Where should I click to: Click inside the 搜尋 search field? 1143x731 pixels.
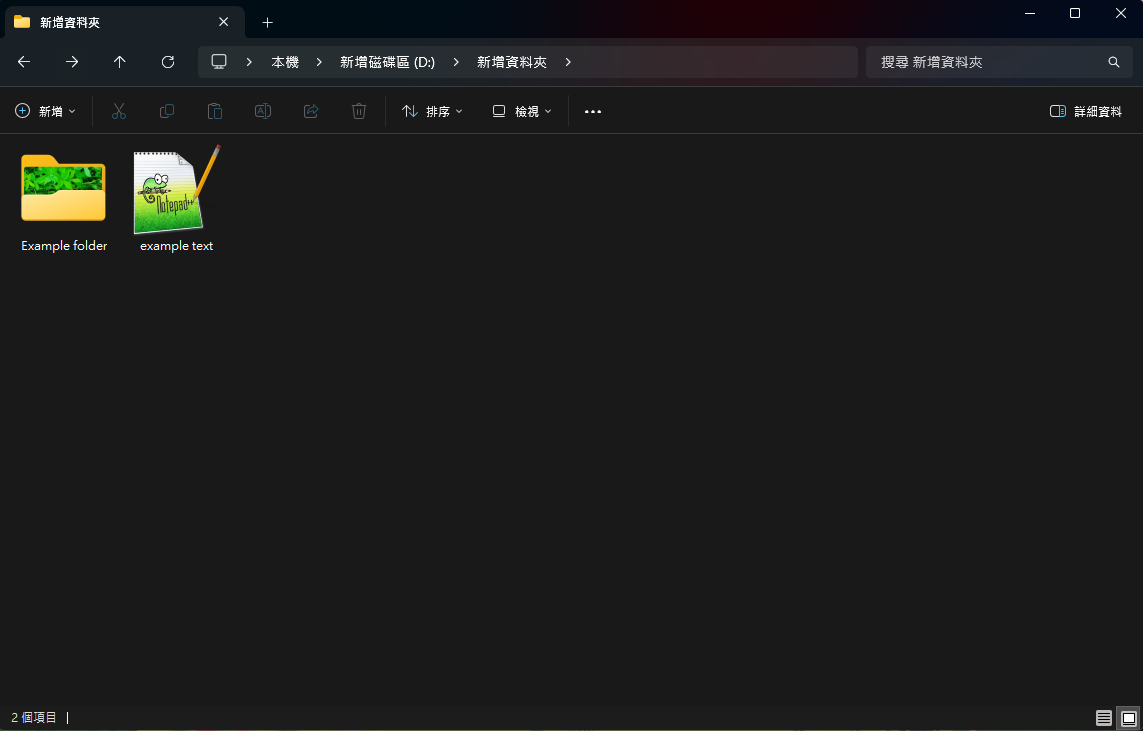coord(998,61)
